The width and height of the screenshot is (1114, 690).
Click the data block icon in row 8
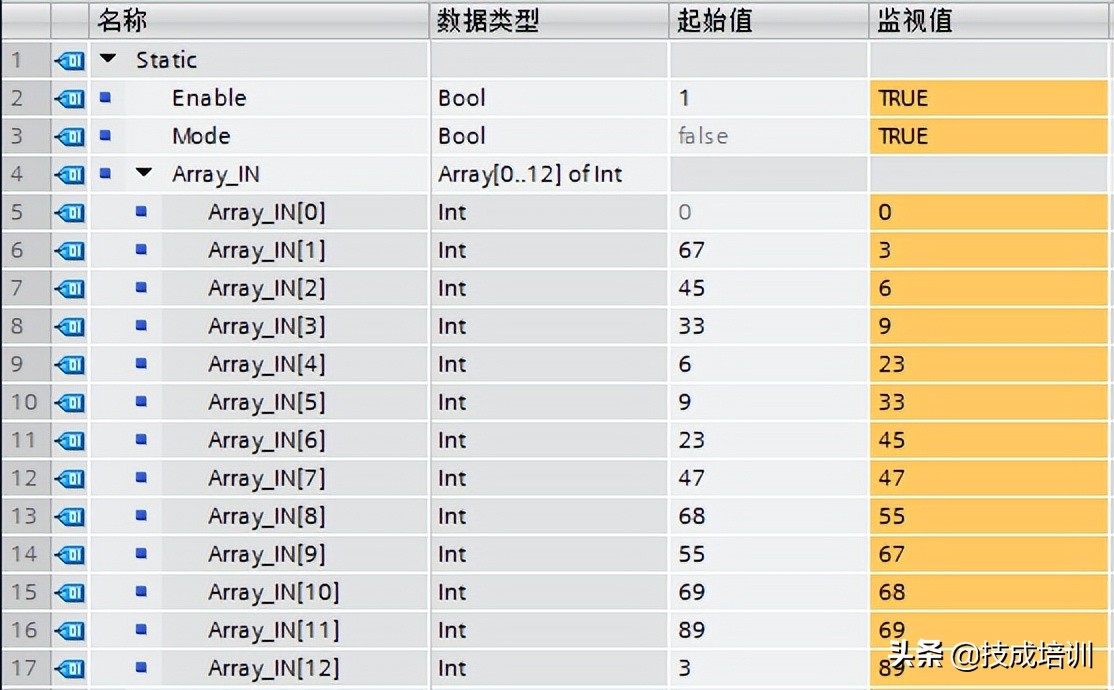[x=70, y=326]
